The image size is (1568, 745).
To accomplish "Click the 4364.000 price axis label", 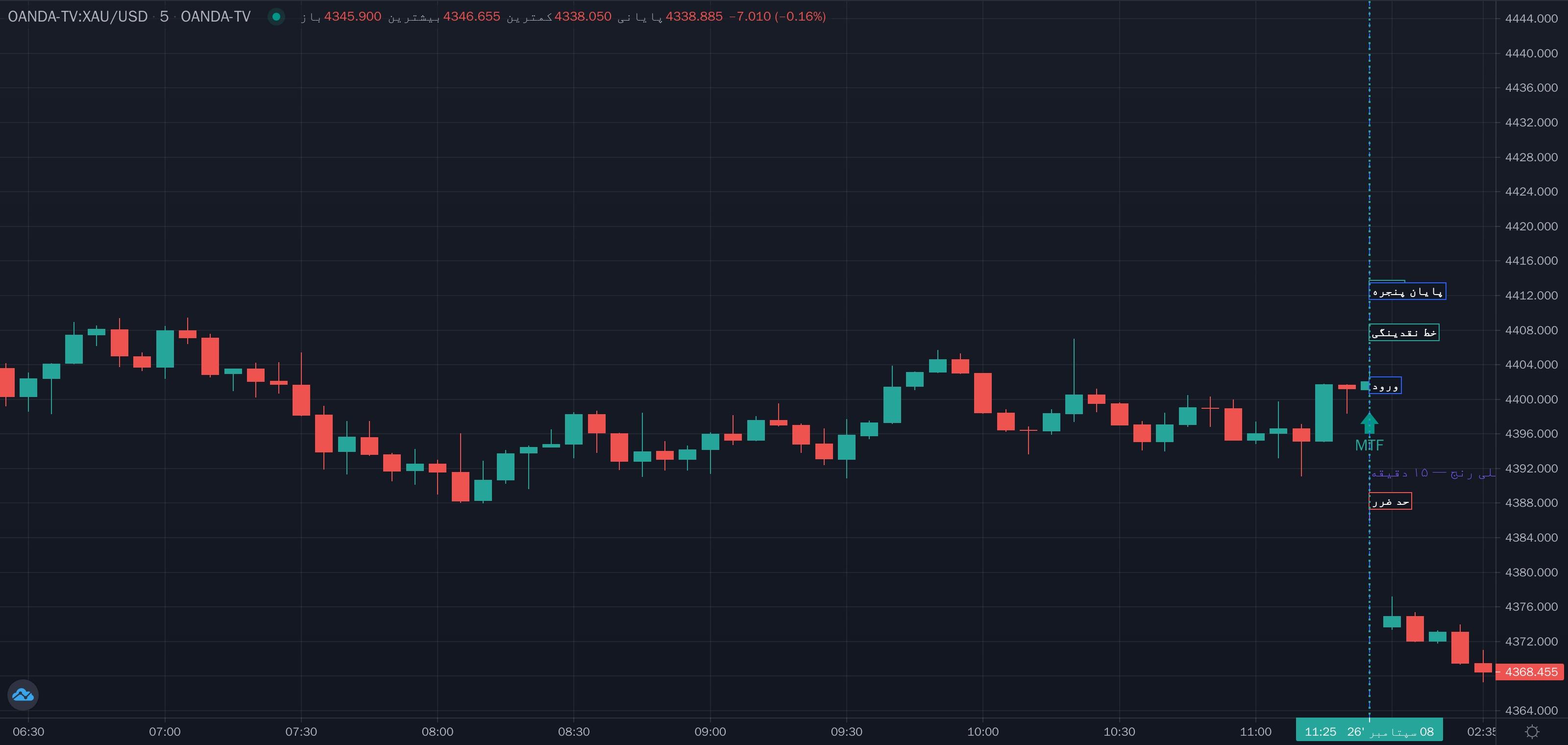I will [1531, 710].
